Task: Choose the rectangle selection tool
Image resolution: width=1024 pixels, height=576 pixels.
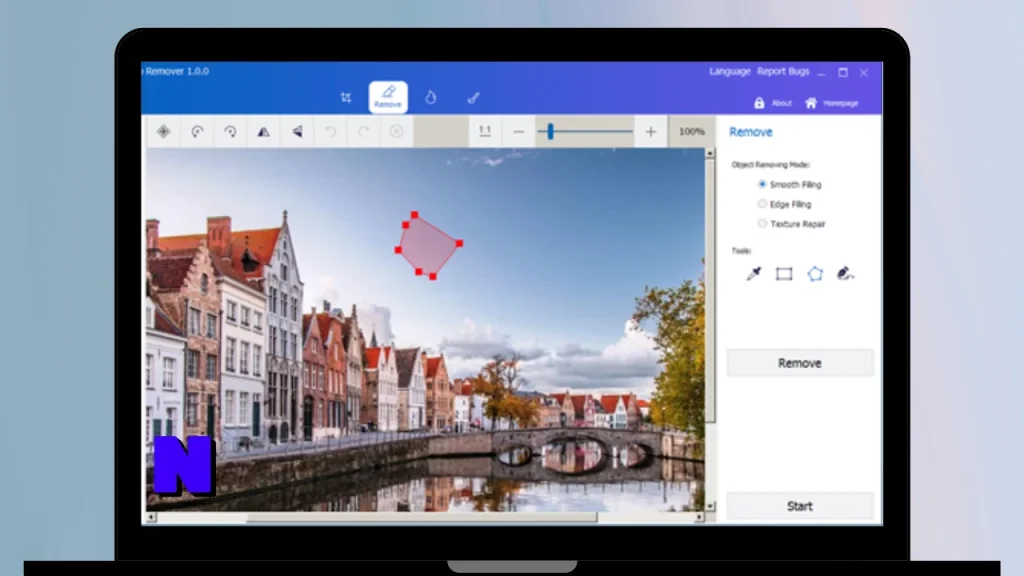Action: click(784, 274)
